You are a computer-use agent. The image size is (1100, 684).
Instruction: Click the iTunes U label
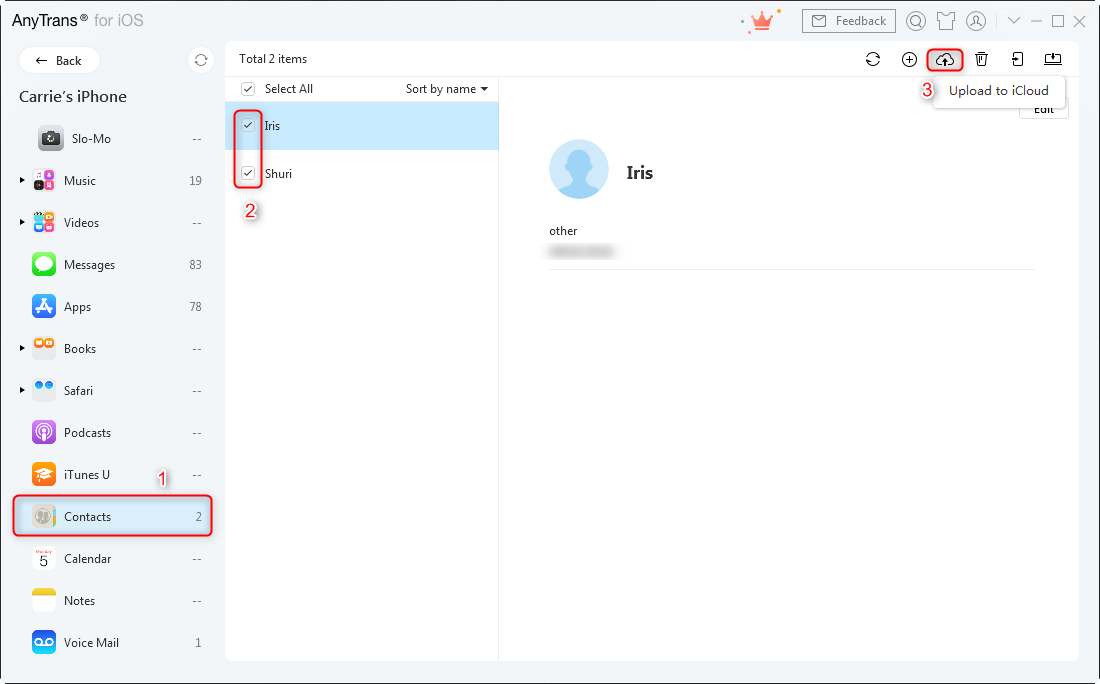(86, 475)
